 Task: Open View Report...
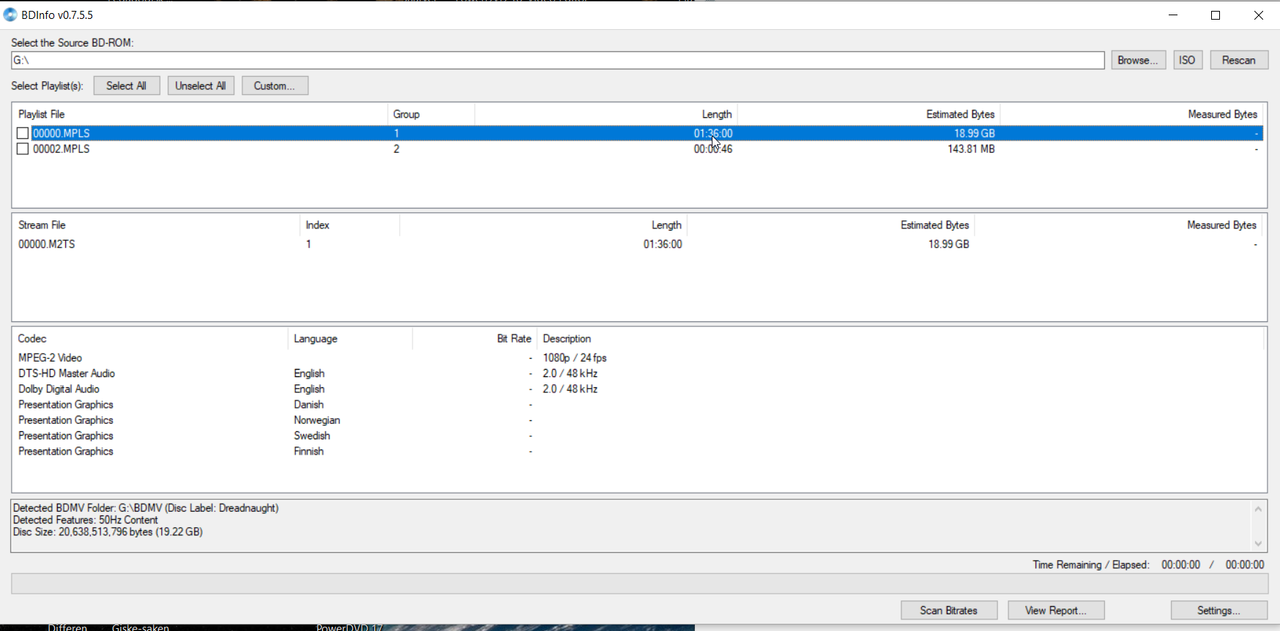1055,610
